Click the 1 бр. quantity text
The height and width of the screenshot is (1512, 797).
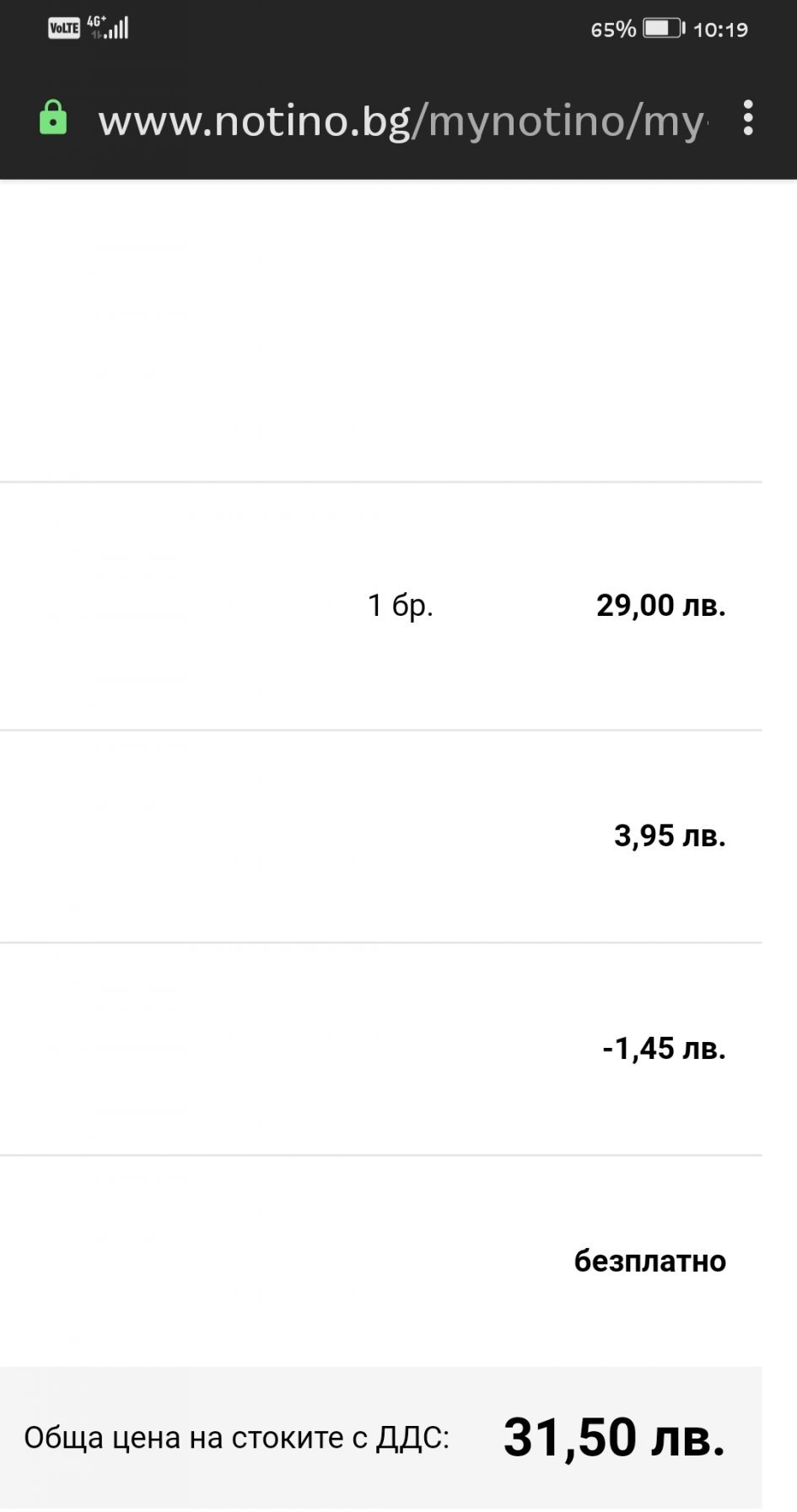coord(401,605)
